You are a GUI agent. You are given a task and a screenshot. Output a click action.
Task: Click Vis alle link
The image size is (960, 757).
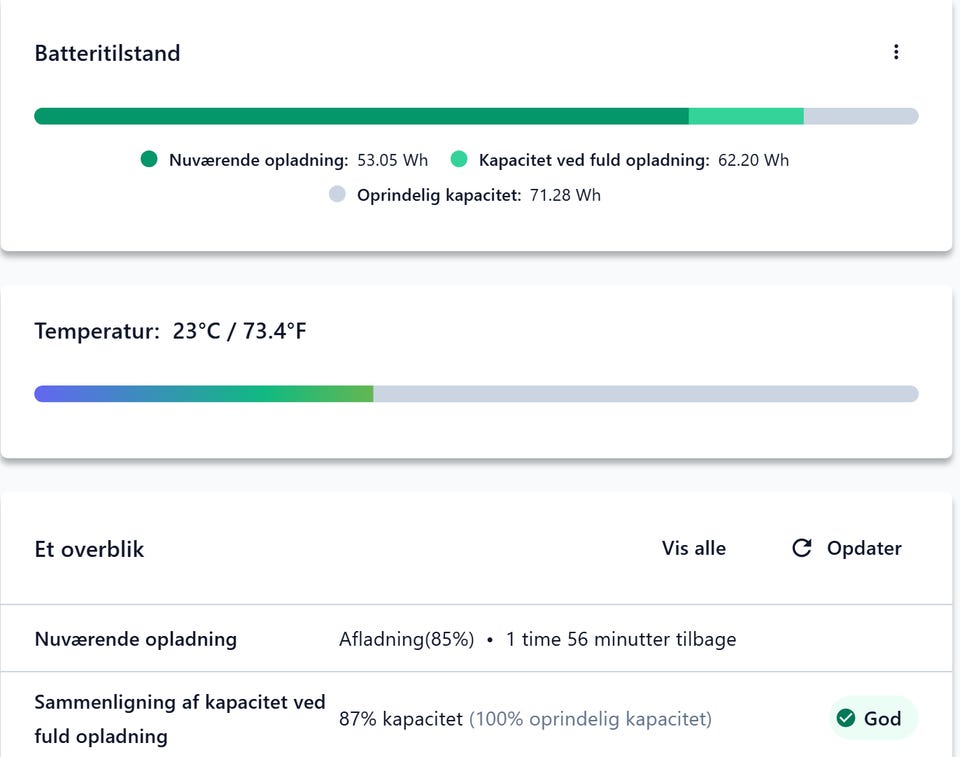coord(694,548)
